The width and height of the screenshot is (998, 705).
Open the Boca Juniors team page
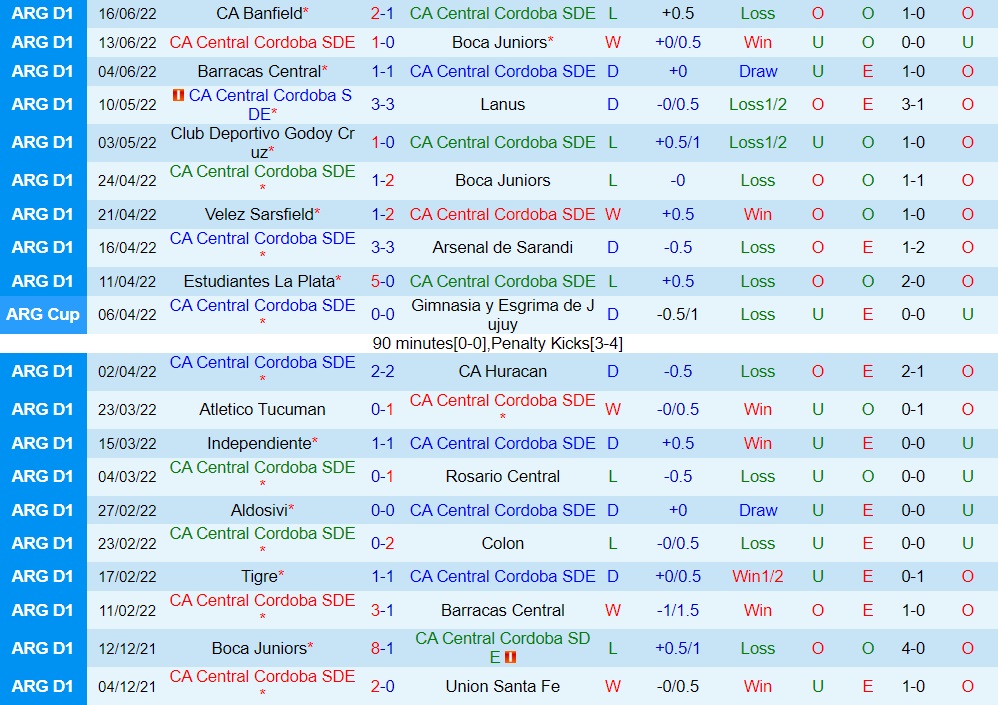[x=502, y=43]
